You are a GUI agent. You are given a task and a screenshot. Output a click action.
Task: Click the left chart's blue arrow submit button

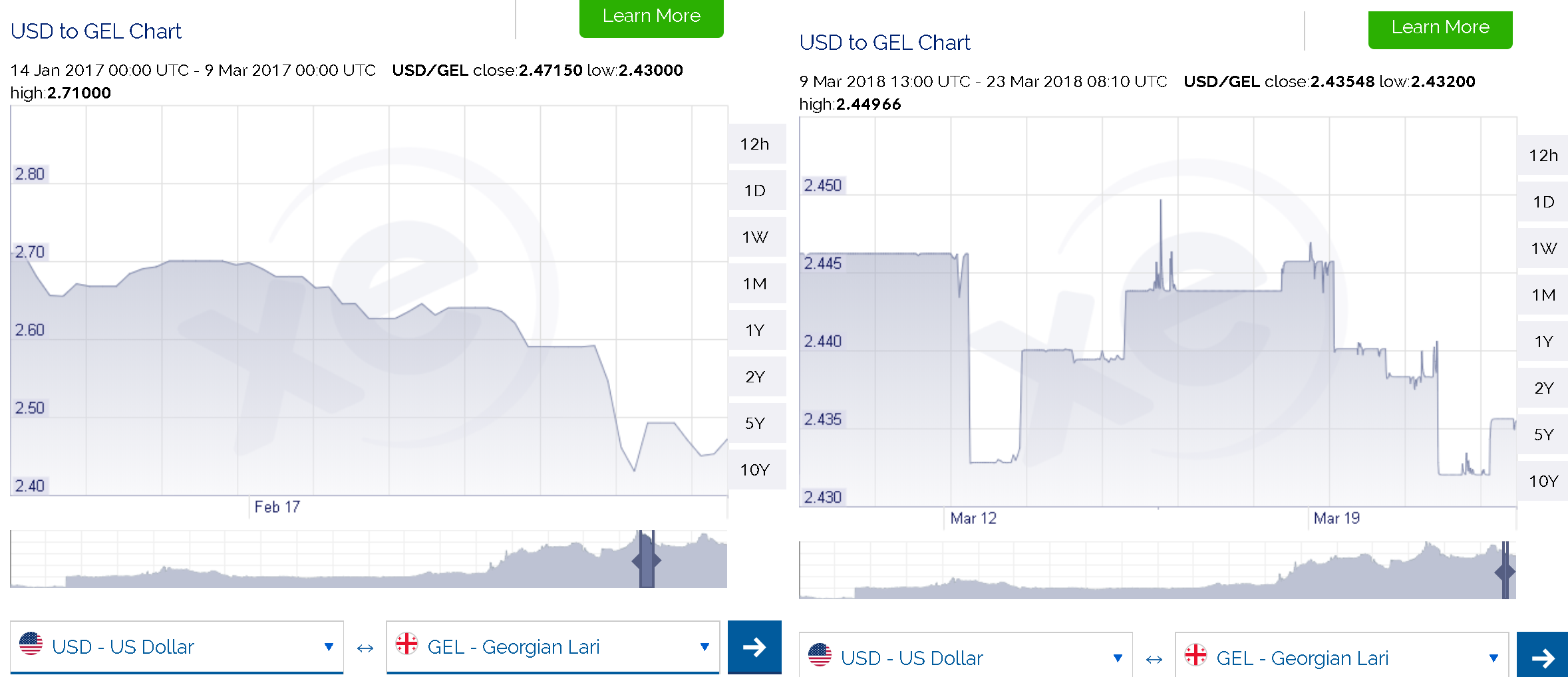tap(754, 646)
